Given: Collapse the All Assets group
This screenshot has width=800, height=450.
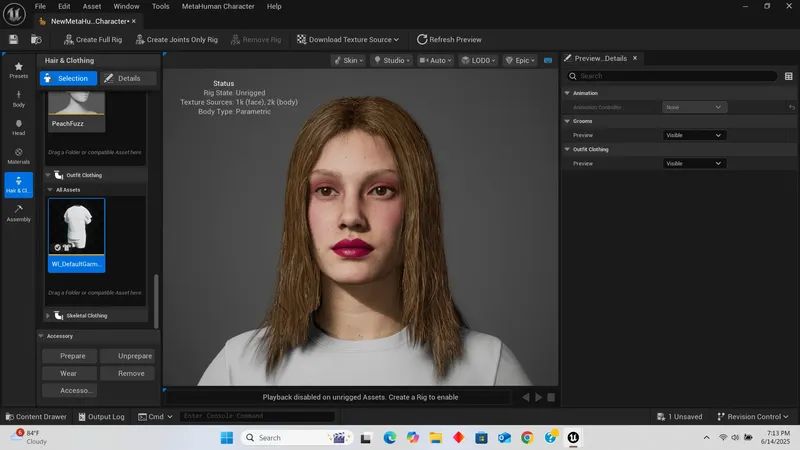Looking at the screenshot, I should 50,190.
